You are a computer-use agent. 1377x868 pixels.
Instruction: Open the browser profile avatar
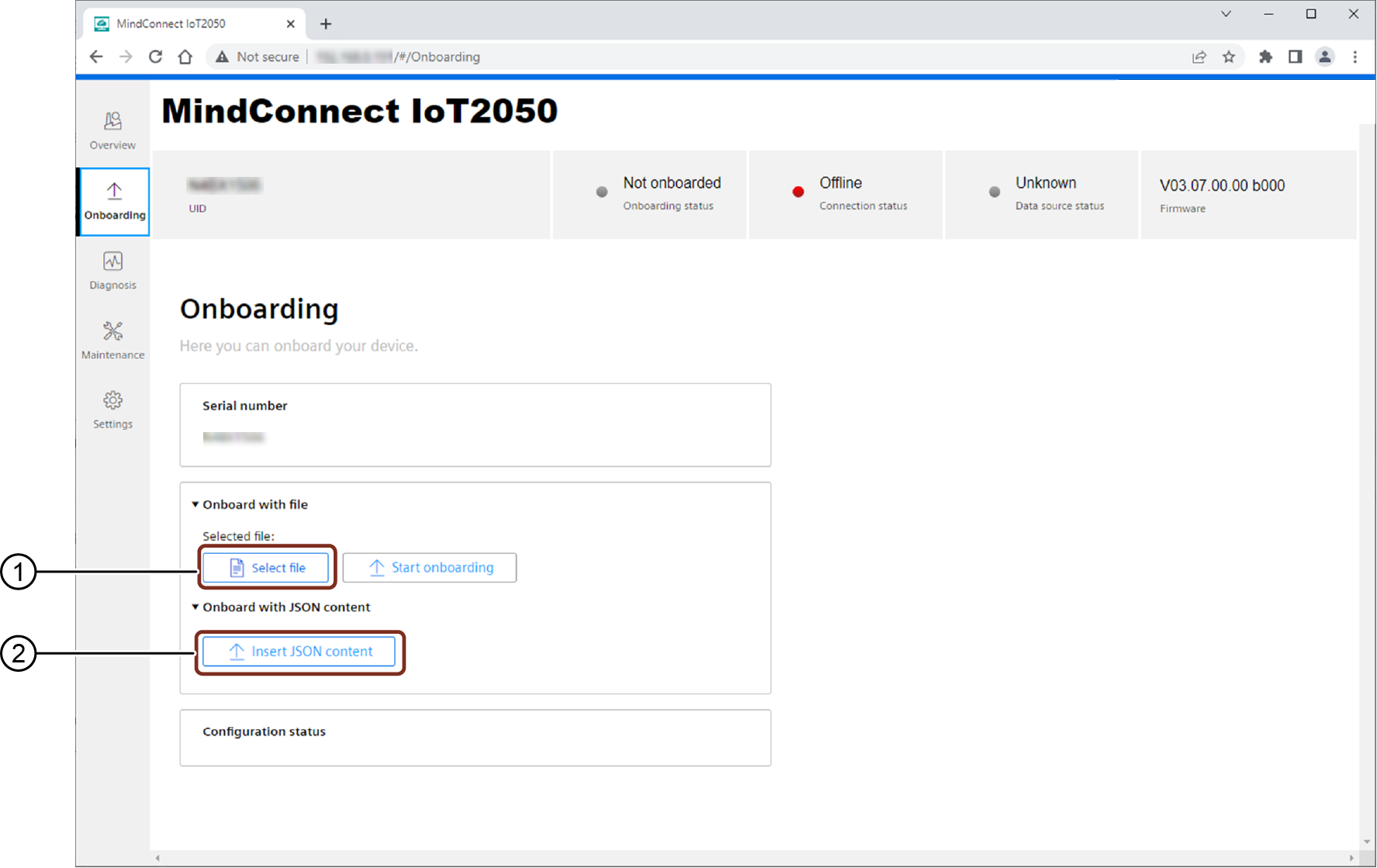coord(1325,57)
